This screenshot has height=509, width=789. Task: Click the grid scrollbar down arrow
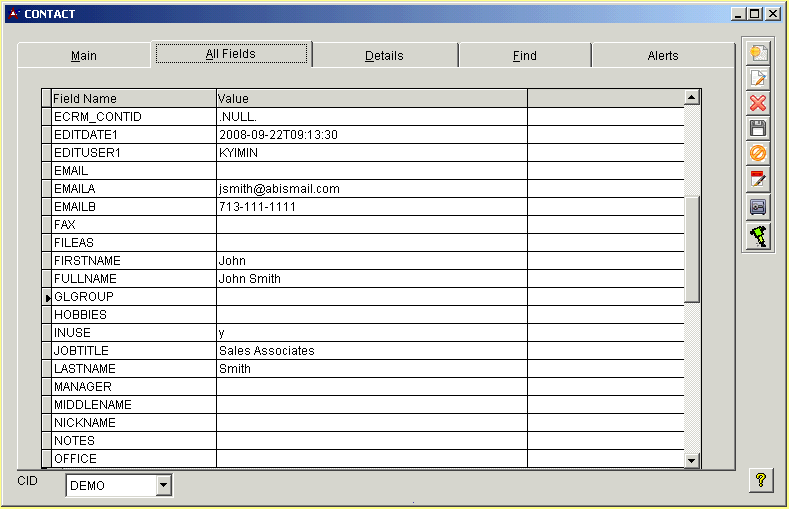tap(691, 459)
